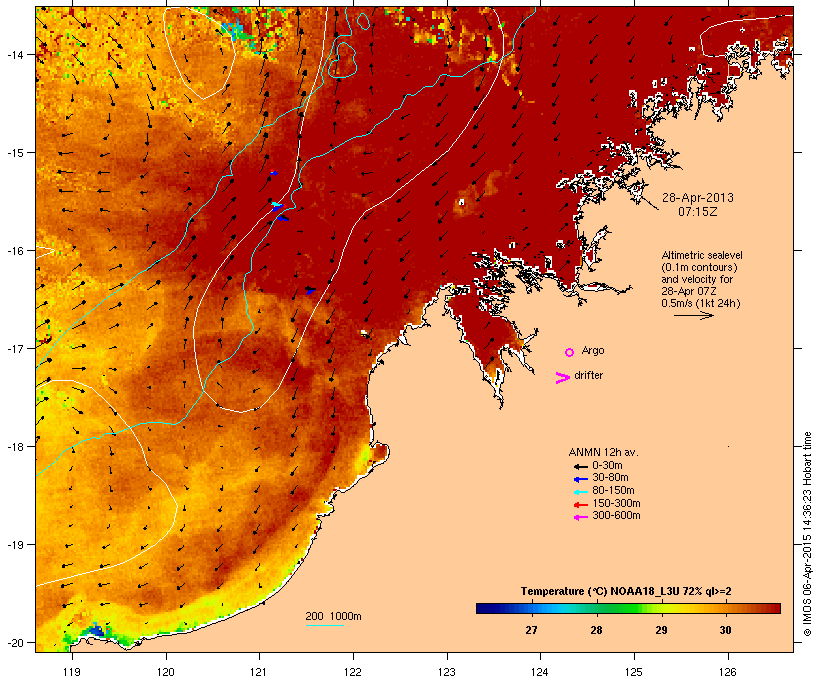Click the cyan 200 1000m isobath legend line
820x680 pixels.
(x=324, y=625)
